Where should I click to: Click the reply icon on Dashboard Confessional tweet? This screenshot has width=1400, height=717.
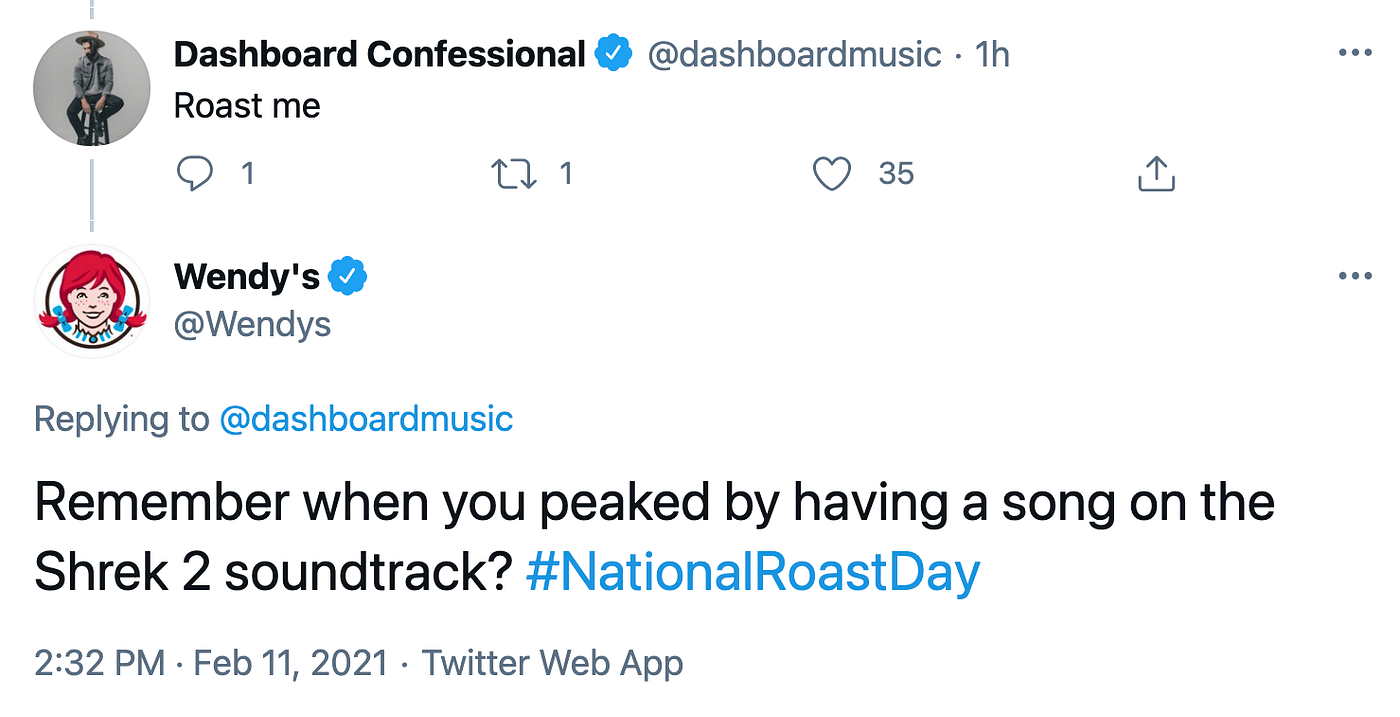click(195, 174)
